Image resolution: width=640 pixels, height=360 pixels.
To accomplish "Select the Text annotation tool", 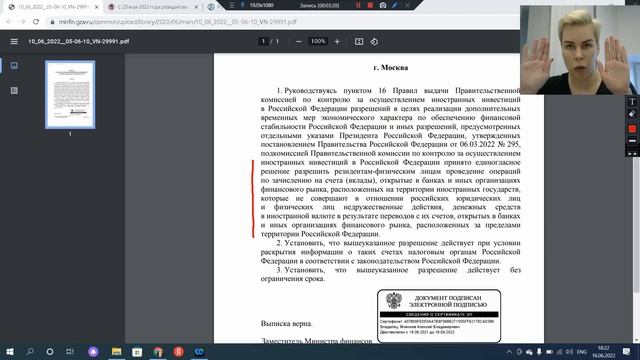I will click(632, 102).
